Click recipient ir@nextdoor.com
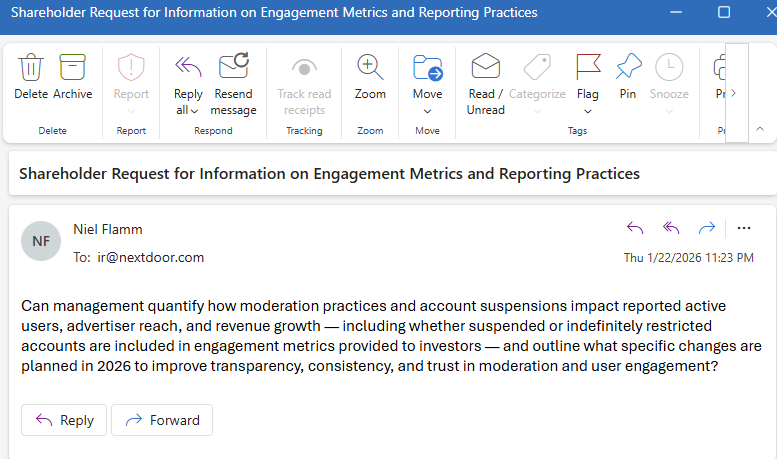 151,257
